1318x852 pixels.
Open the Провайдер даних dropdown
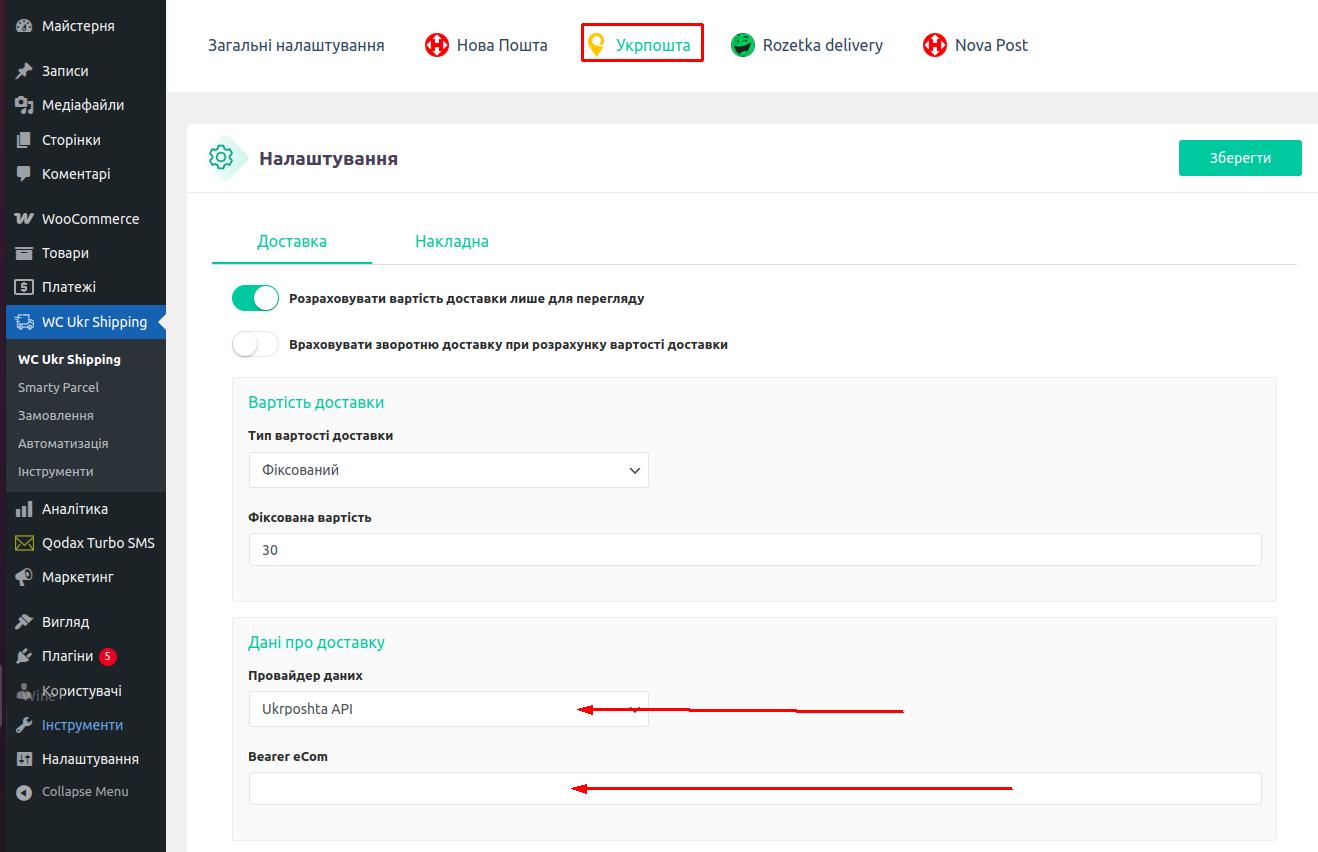(449, 709)
